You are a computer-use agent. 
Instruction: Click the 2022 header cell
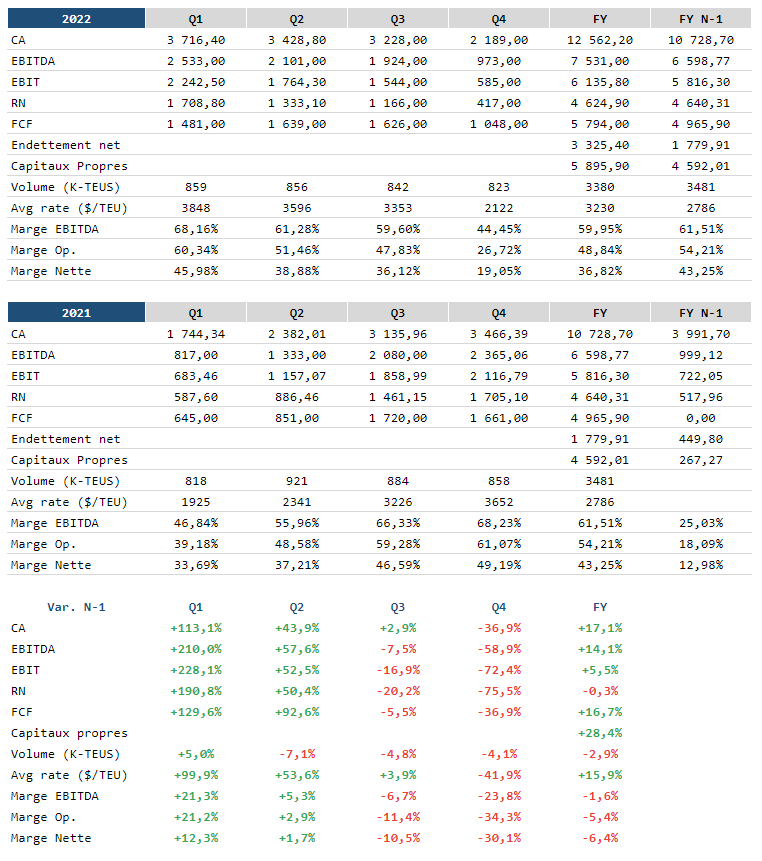[x=76, y=19]
